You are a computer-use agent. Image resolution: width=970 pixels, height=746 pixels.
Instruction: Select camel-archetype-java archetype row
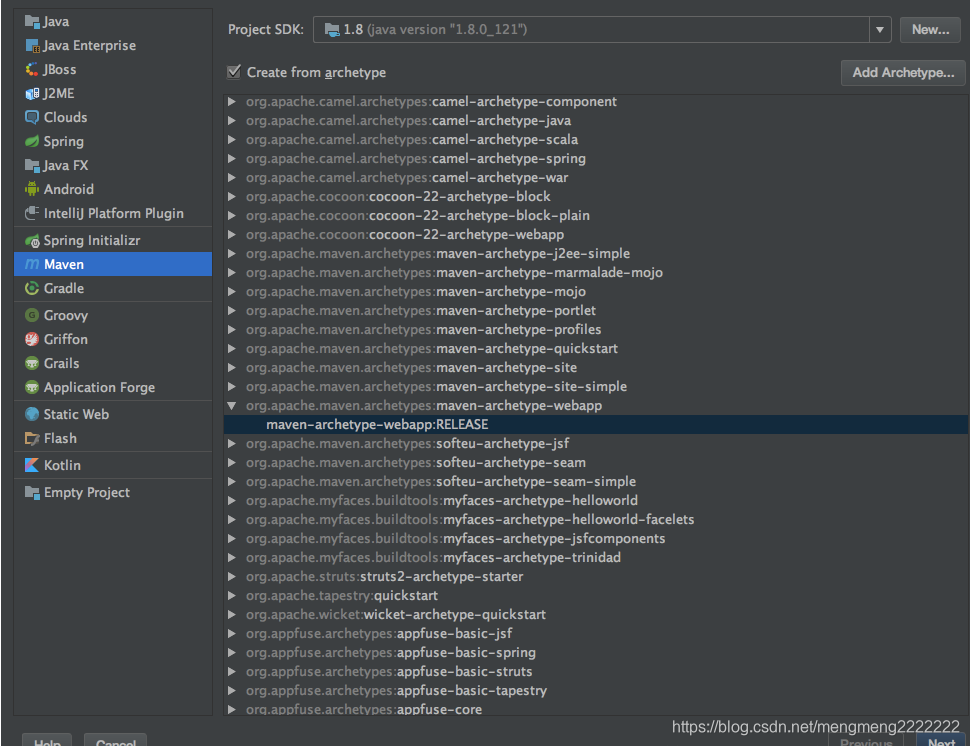tap(596, 121)
